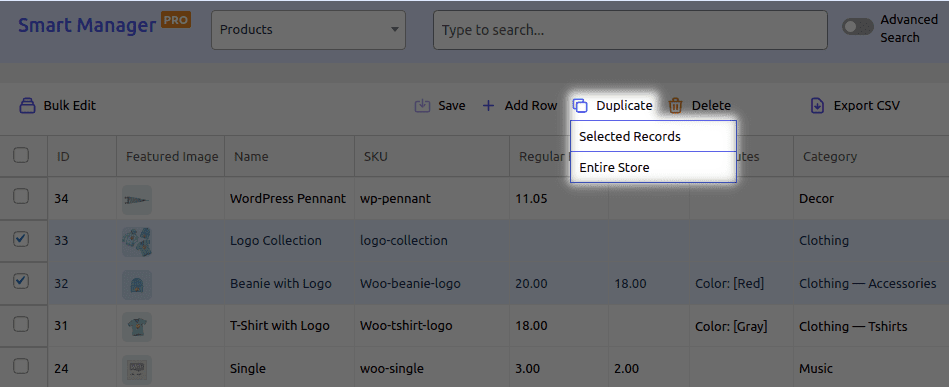
Task: Click the wp-pennant SKU cell
Action: pyautogui.click(x=432, y=198)
